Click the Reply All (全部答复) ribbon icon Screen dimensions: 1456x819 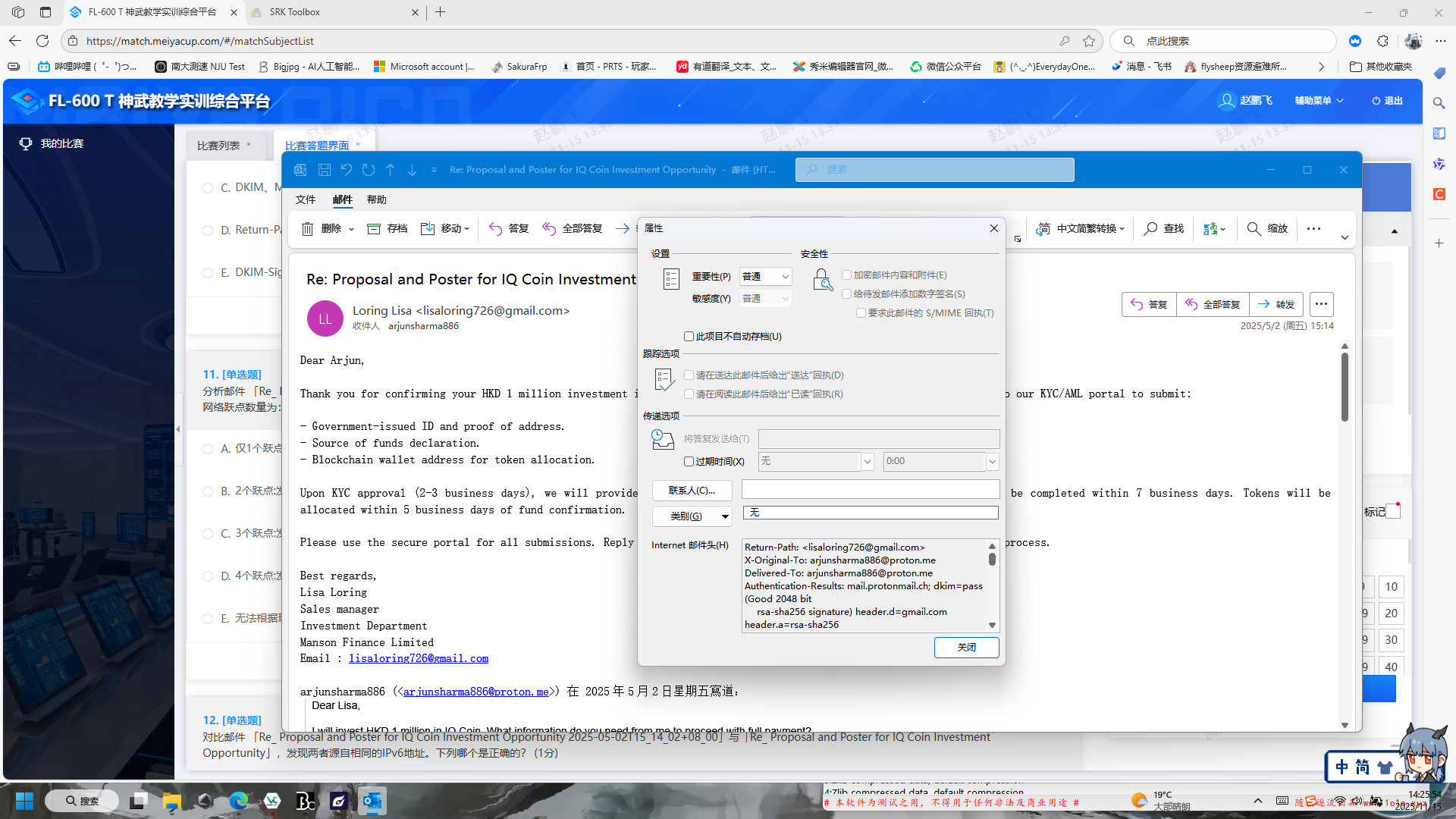point(549,228)
